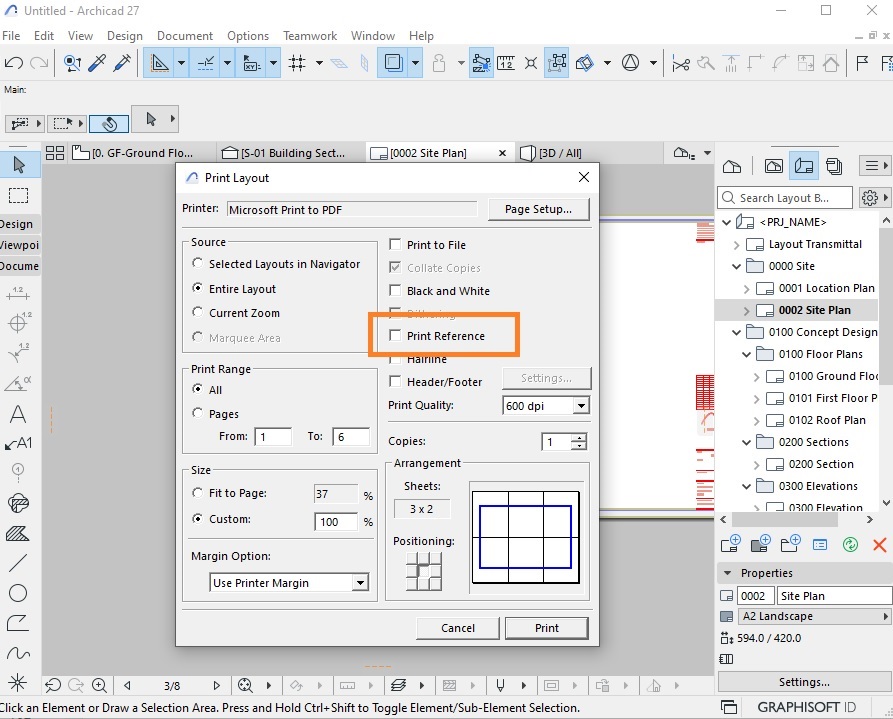This screenshot has height=719, width=893.
Task: Click the red delete icon in Navigator
Action: click(x=879, y=545)
